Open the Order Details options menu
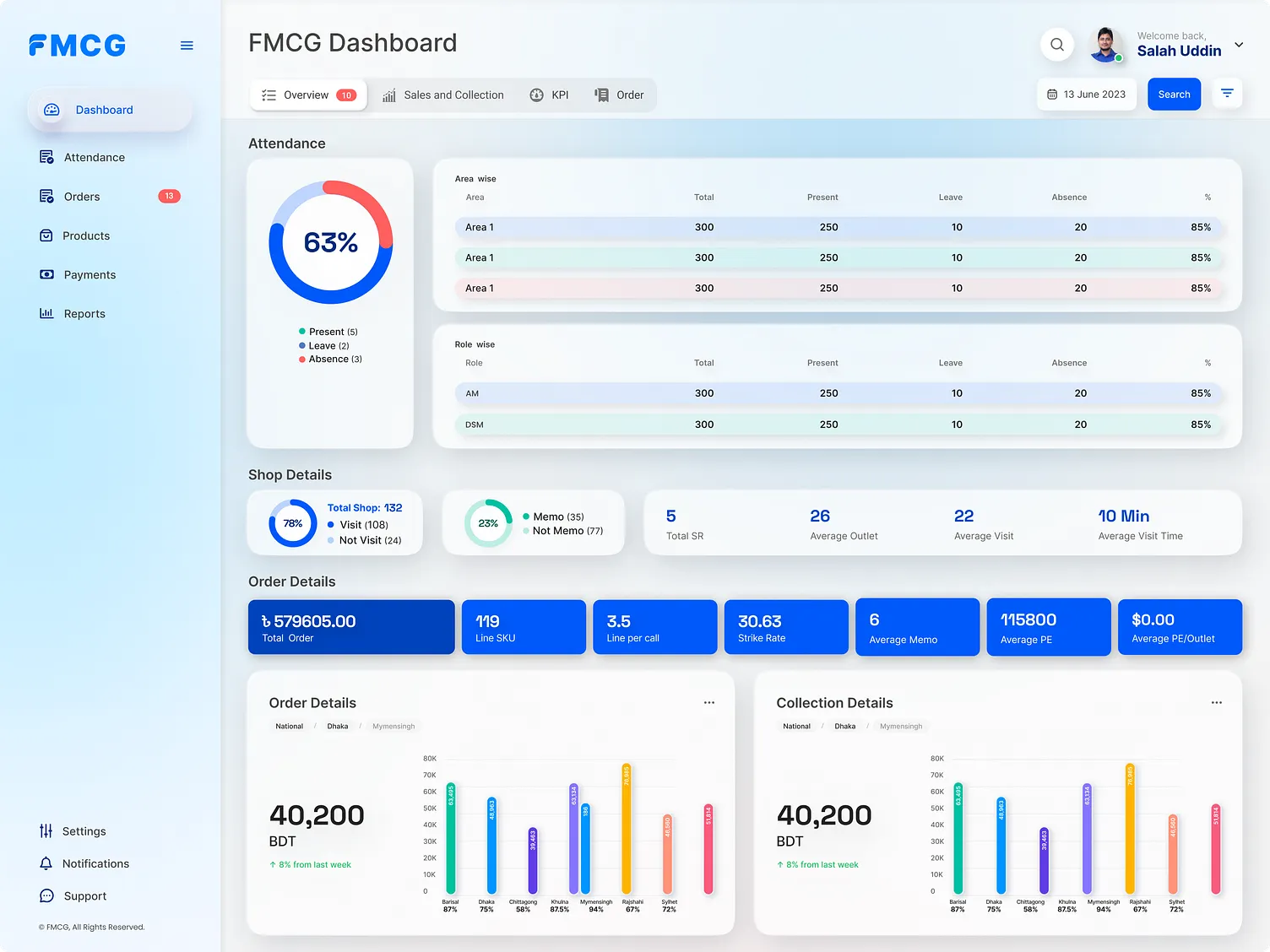The width and height of the screenshot is (1270, 952). [709, 702]
